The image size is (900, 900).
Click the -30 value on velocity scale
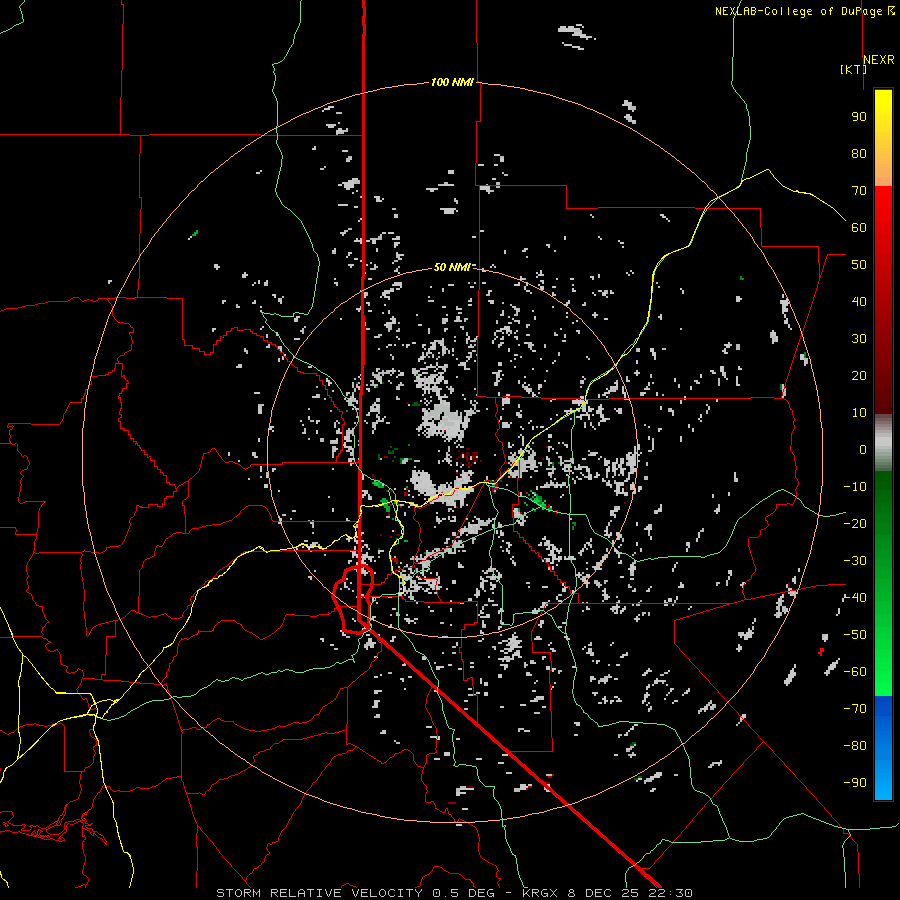[855, 561]
